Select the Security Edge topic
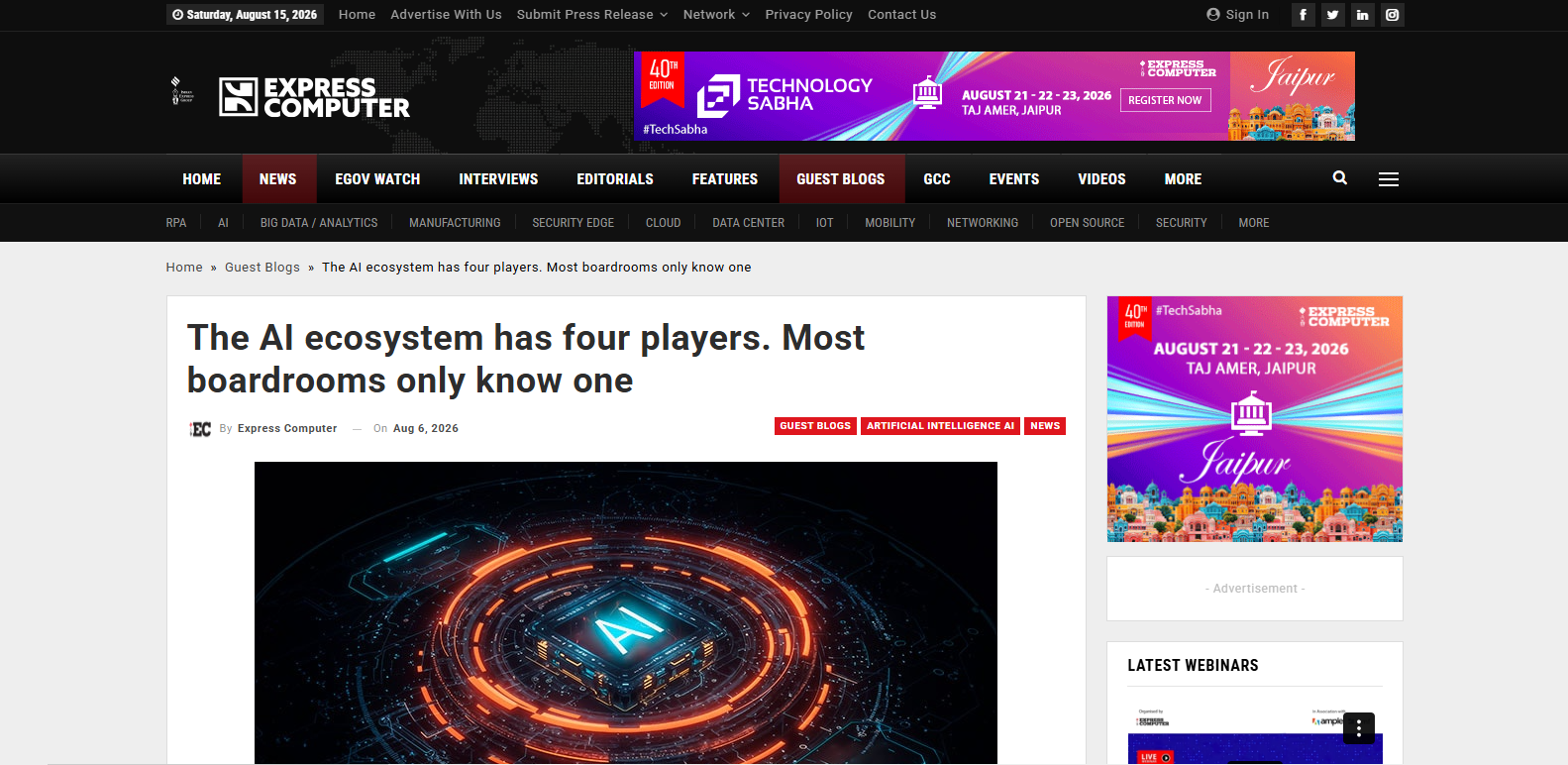1568x765 pixels. pos(574,223)
